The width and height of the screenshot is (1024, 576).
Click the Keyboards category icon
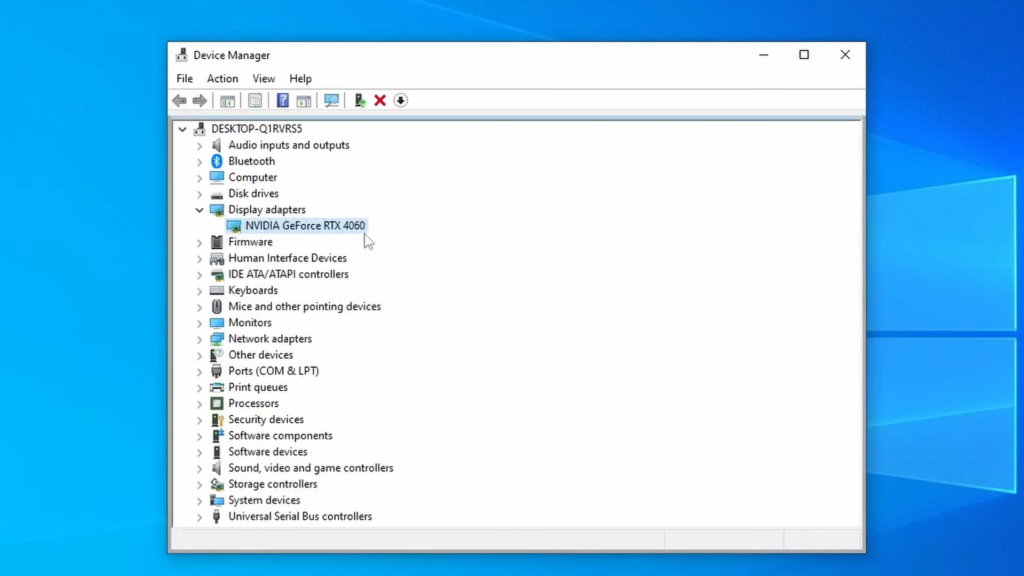(x=217, y=291)
